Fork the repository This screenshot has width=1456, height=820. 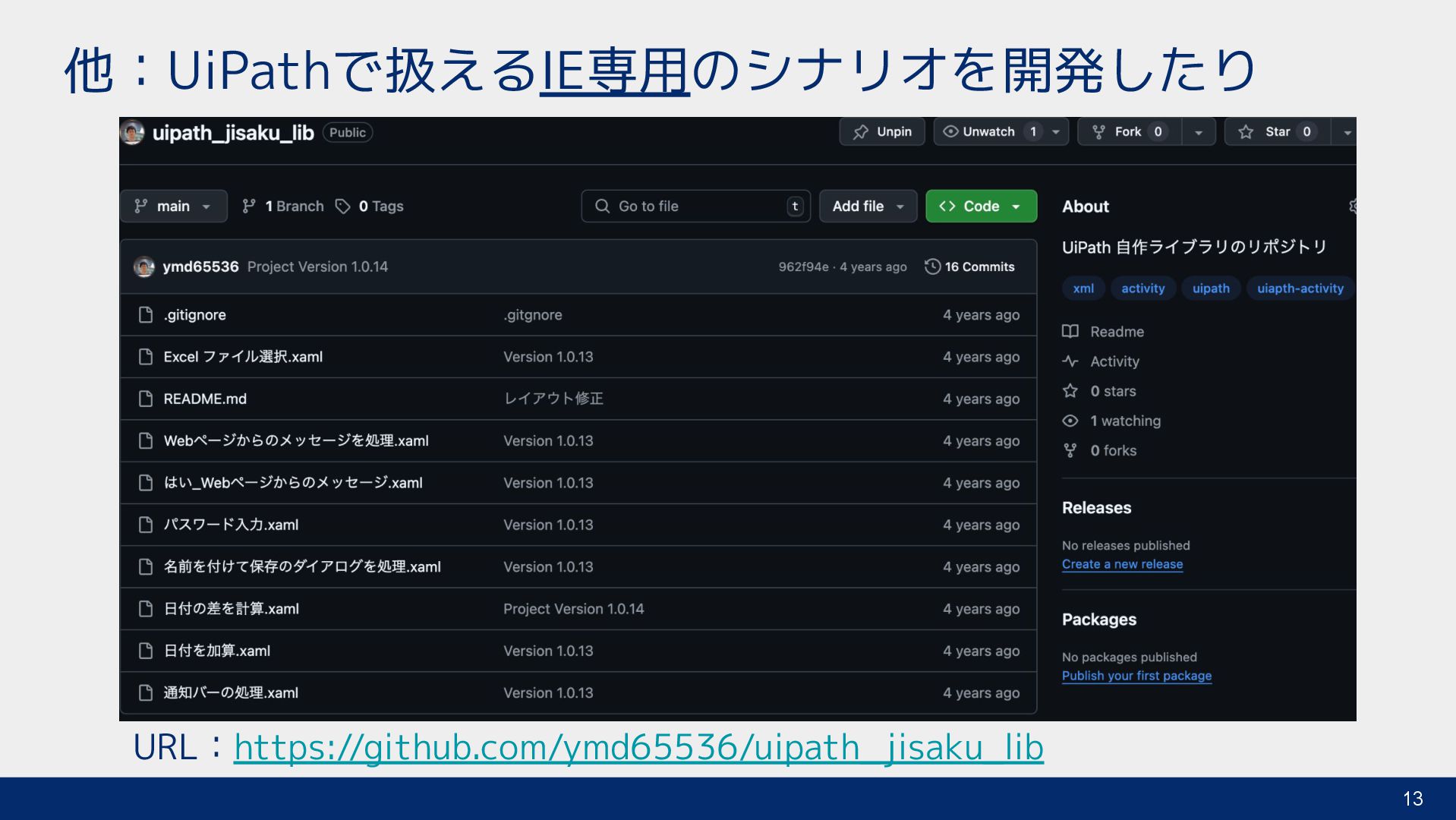tap(1129, 131)
